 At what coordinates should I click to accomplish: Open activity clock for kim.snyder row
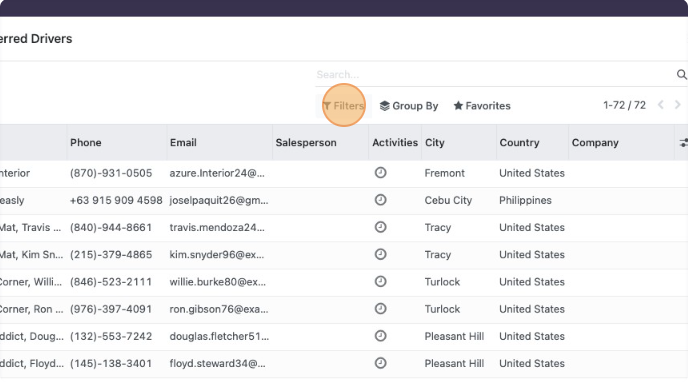(x=380, y=254)
